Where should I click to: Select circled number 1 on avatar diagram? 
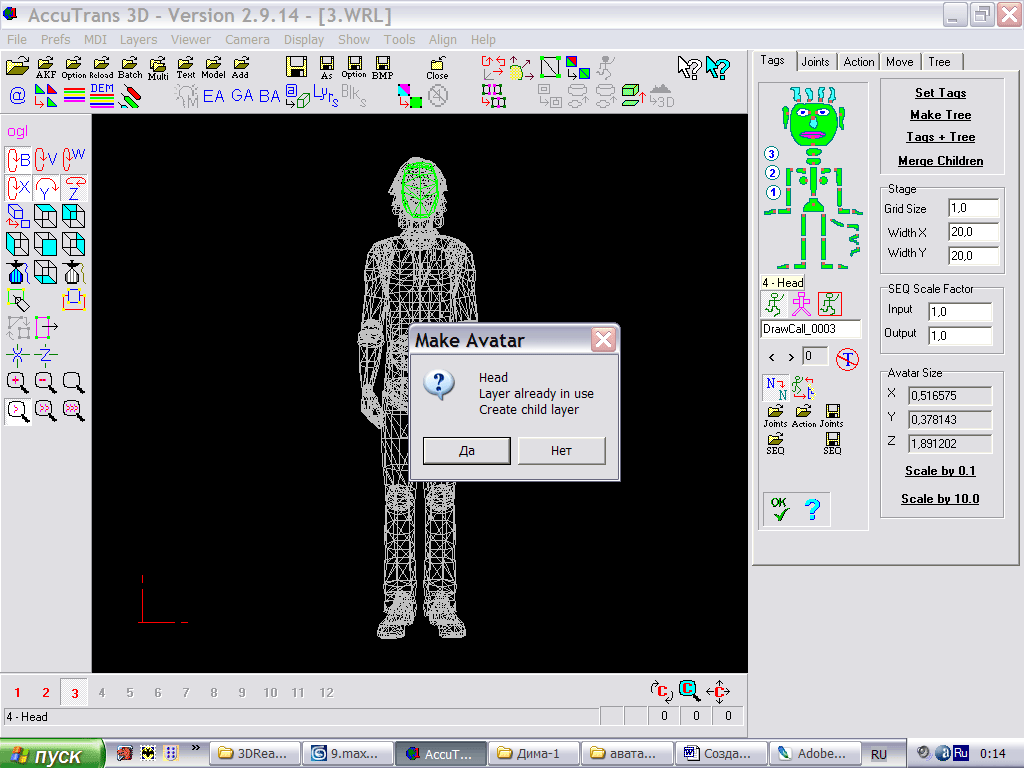pos(773,193)
